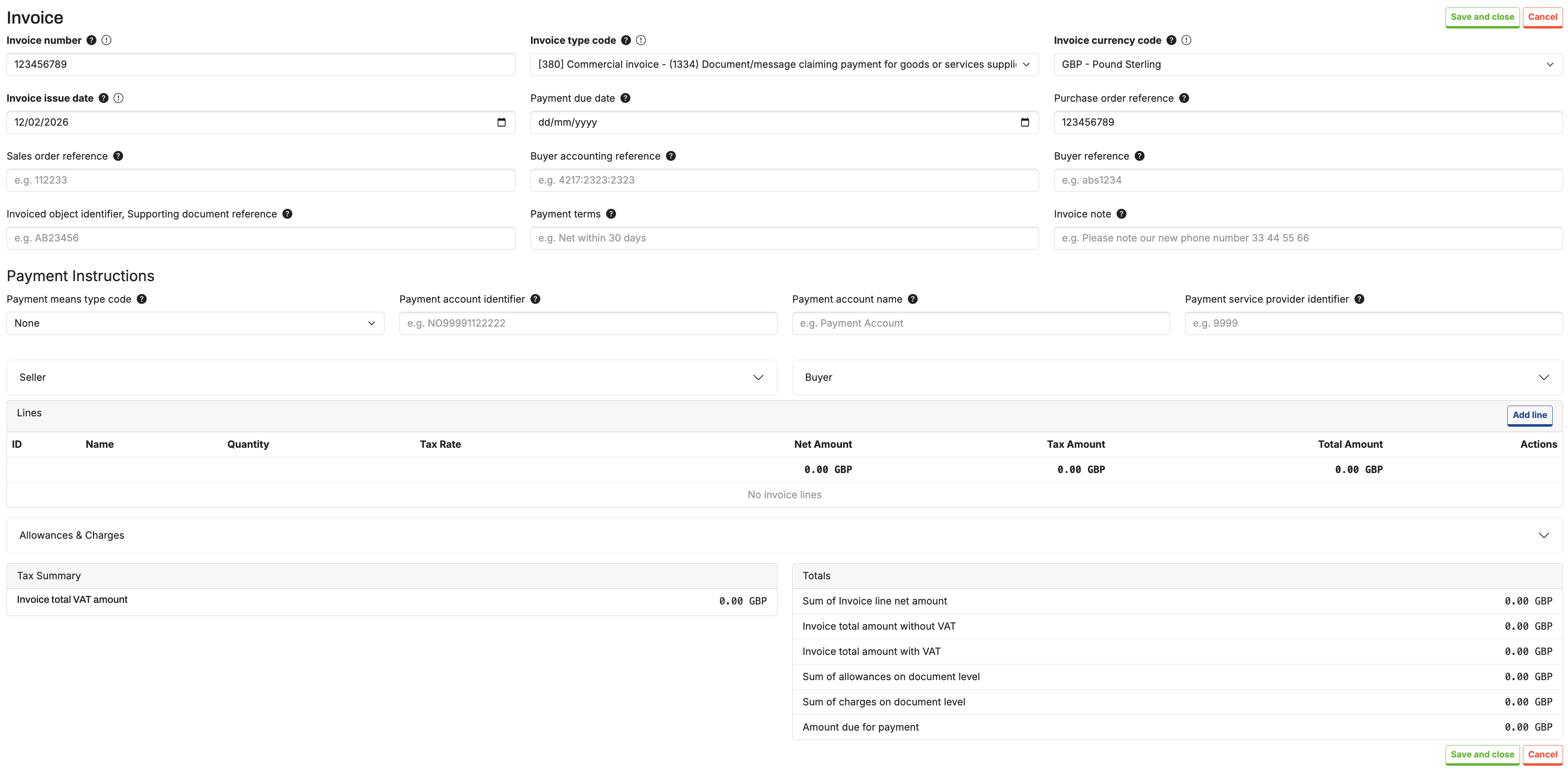Click help icon for Payment service provider identifier
This screenshot has width=1568, height=774.
coord(1359,299)
